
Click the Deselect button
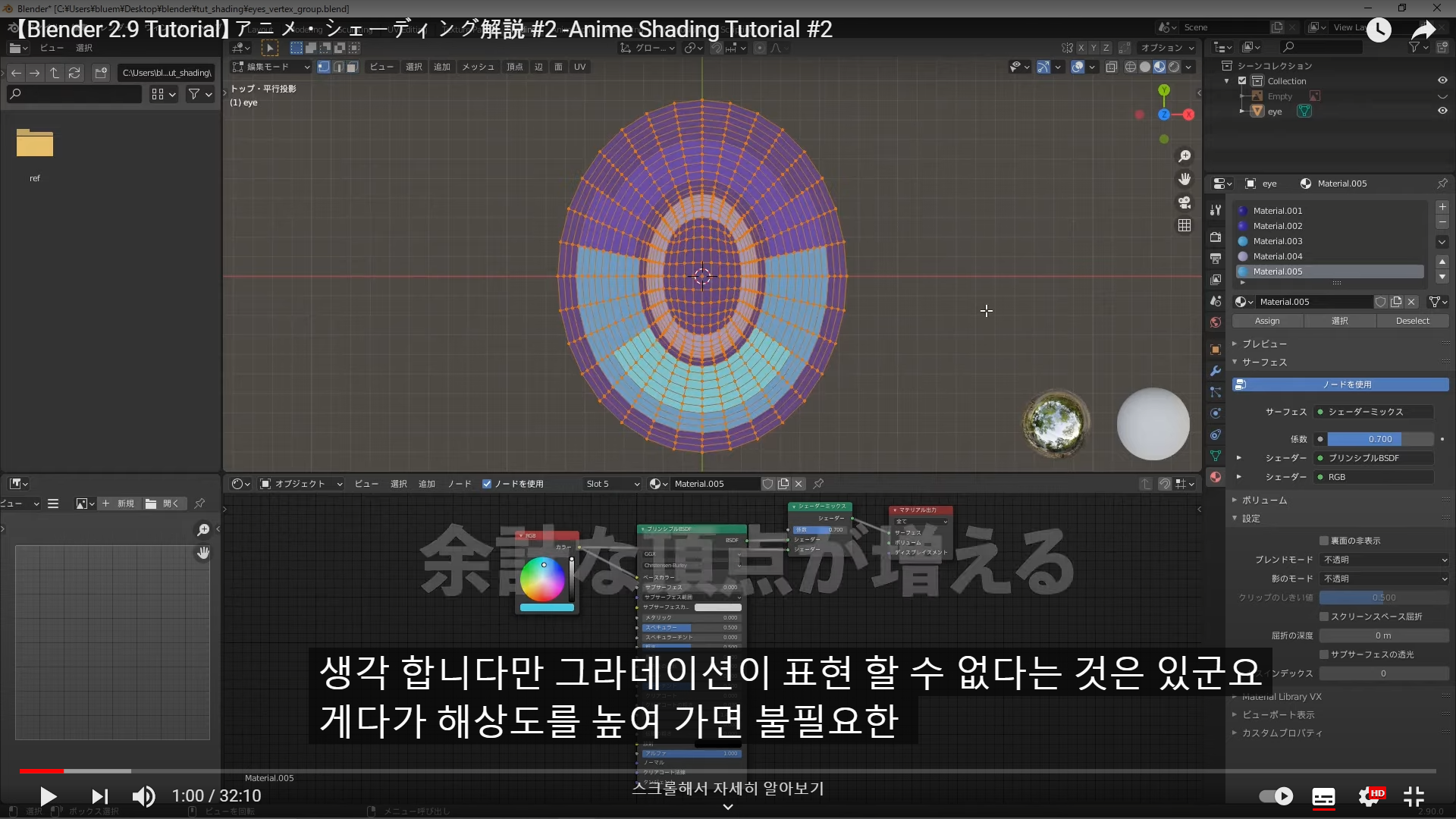tap(1412, 321)
